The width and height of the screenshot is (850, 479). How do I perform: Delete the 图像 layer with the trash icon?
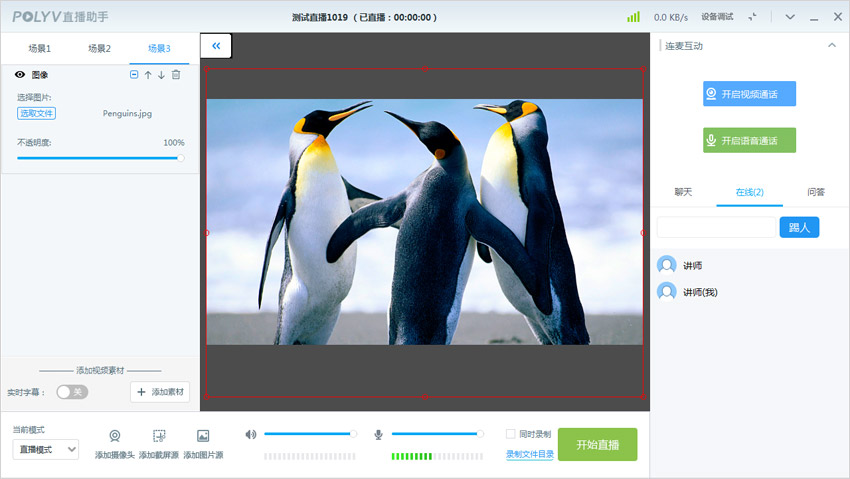point(176,75)
